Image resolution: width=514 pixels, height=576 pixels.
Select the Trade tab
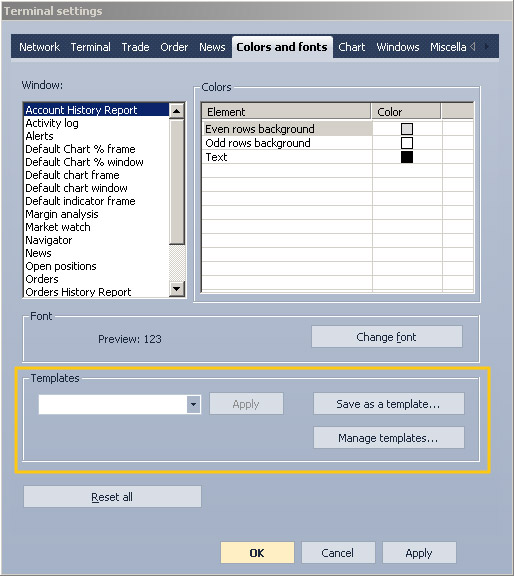pyautogui.click(x=135, y=47)
